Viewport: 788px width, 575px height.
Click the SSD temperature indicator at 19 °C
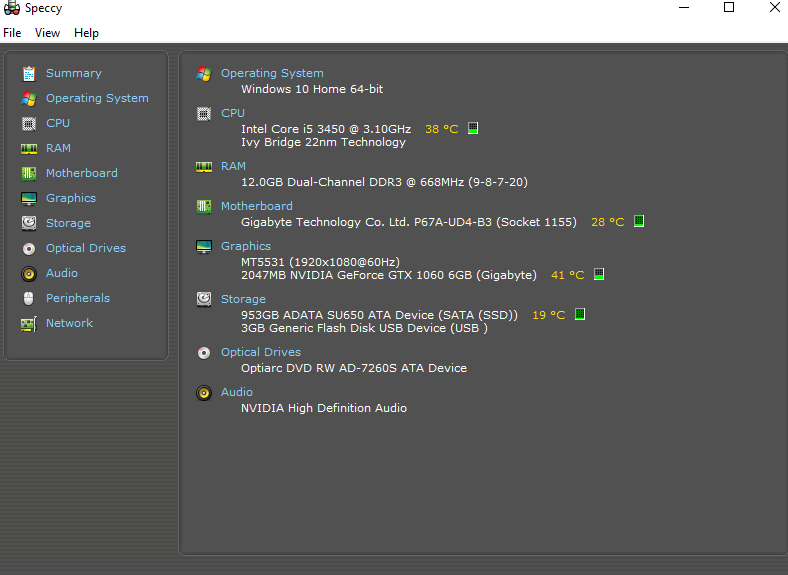click(x=579, y=314)
